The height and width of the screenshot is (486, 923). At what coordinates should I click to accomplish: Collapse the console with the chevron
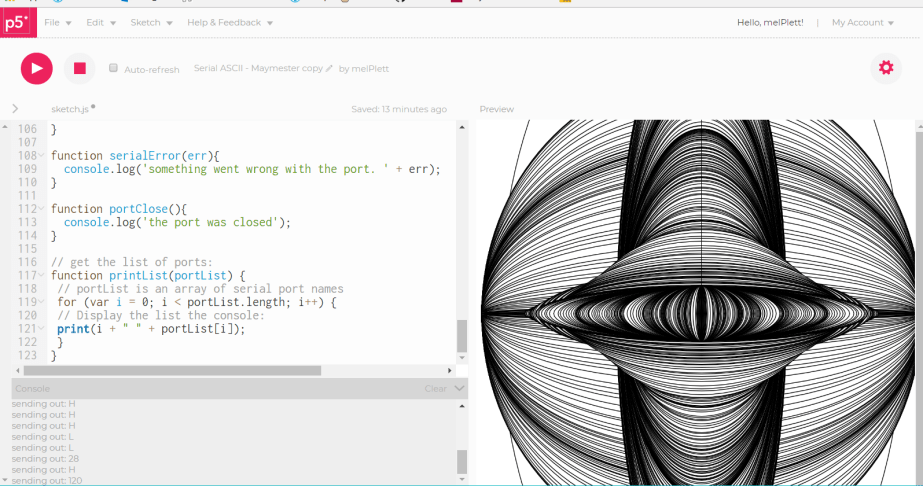tap(459, 388)
